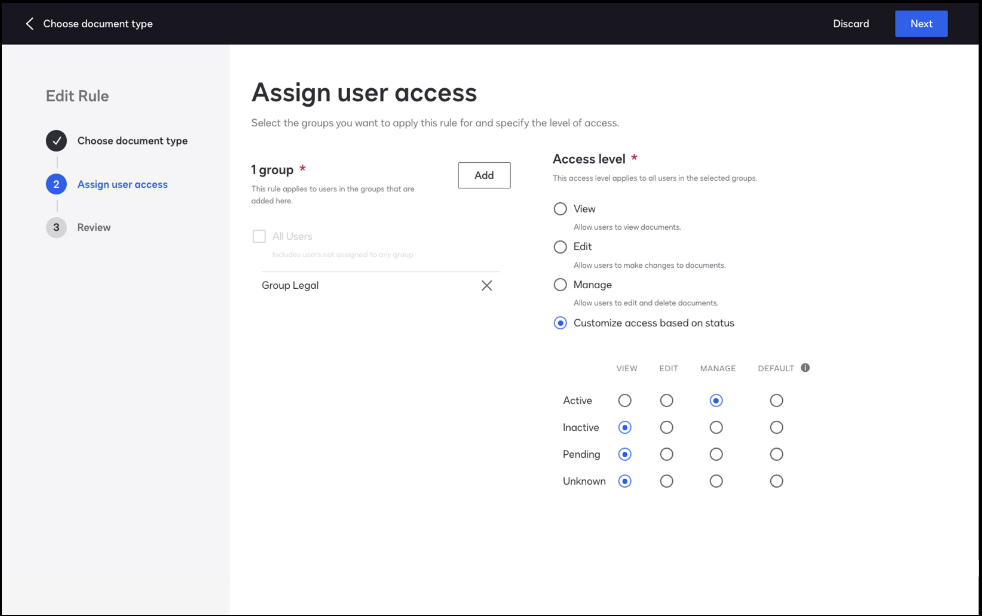Viewport: 982px width, 616px height.
Task: Select the View access level radio
Action: [x=560, y=209]
